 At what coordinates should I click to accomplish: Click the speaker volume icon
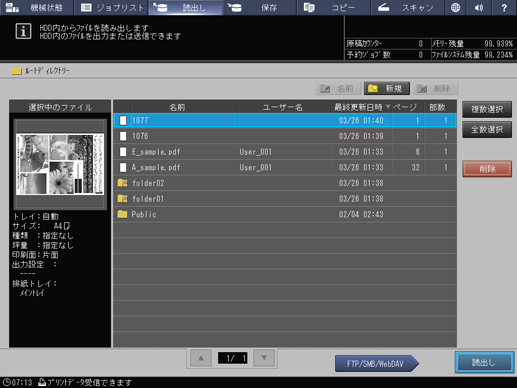click(479, 8)
